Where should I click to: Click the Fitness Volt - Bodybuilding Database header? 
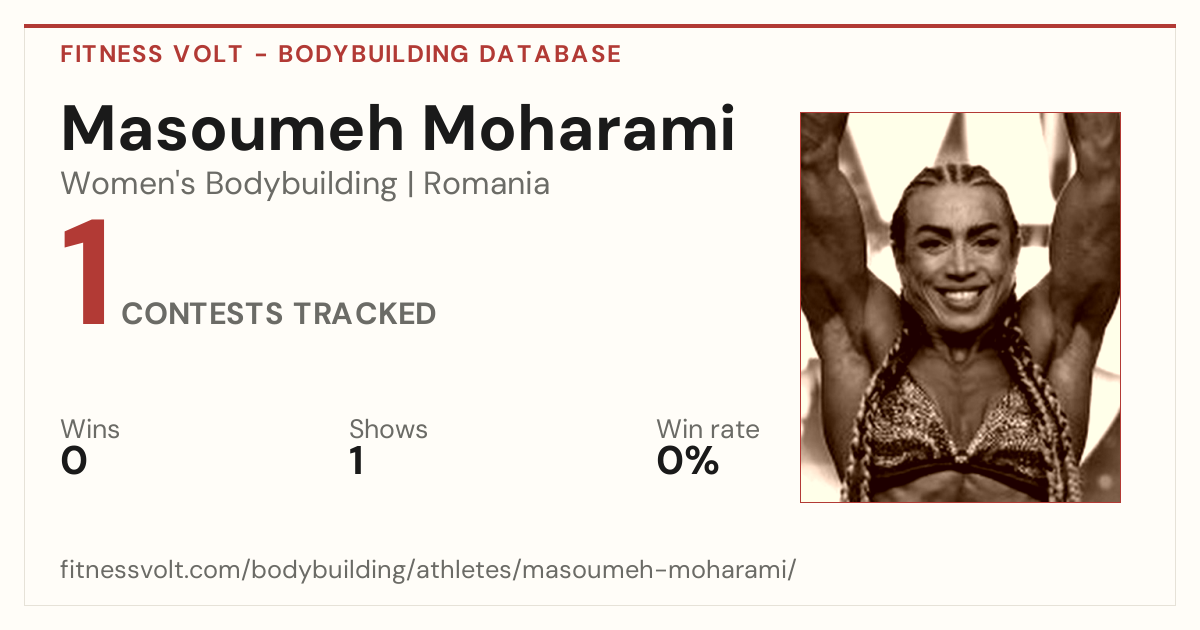pos(341,54)
